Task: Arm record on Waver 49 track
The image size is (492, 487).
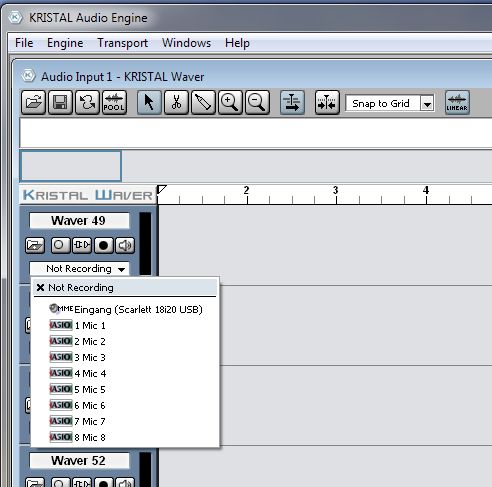Action: click(x=104, y=245)
